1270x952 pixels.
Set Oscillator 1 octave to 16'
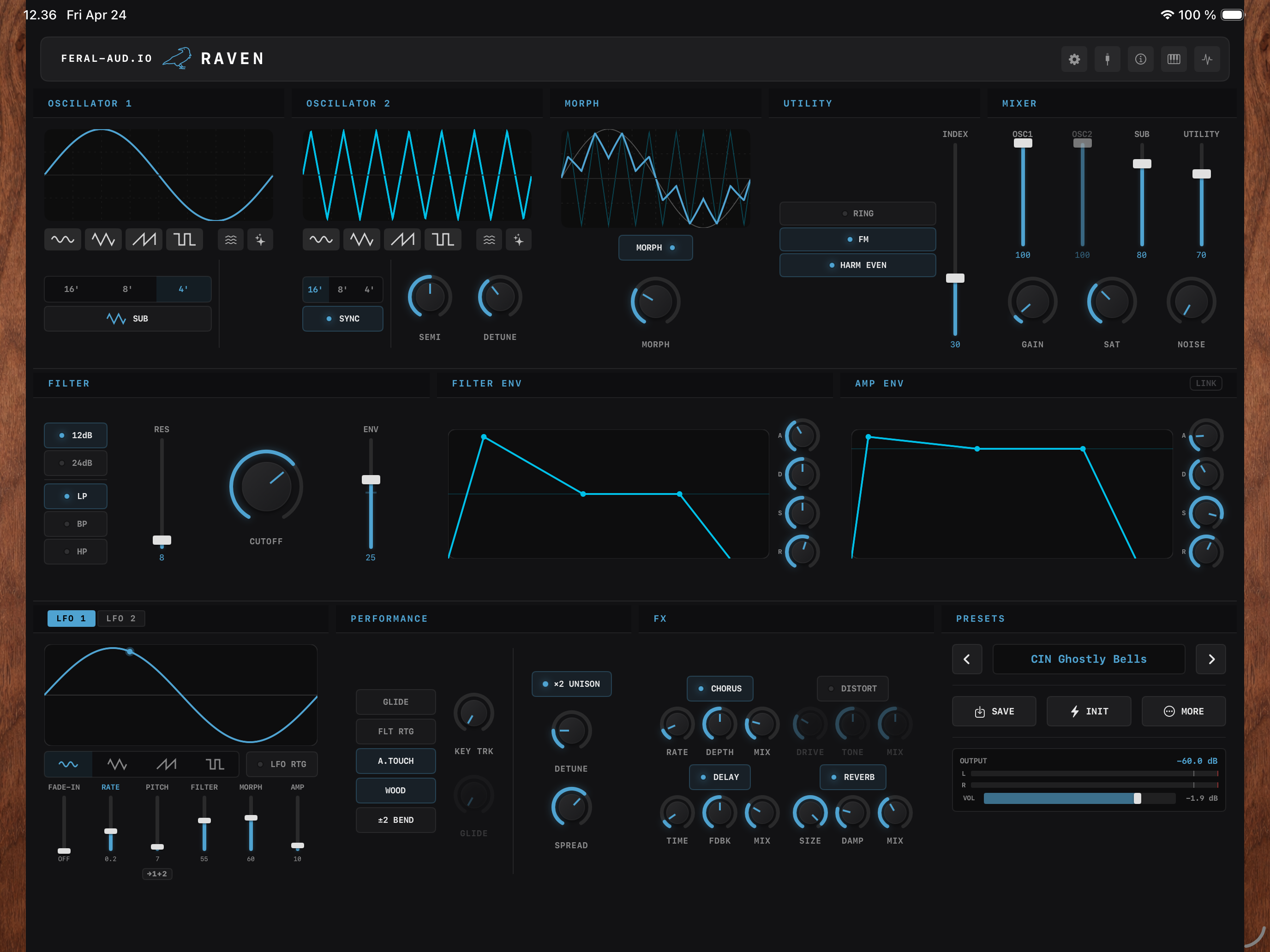coord(71,289)
